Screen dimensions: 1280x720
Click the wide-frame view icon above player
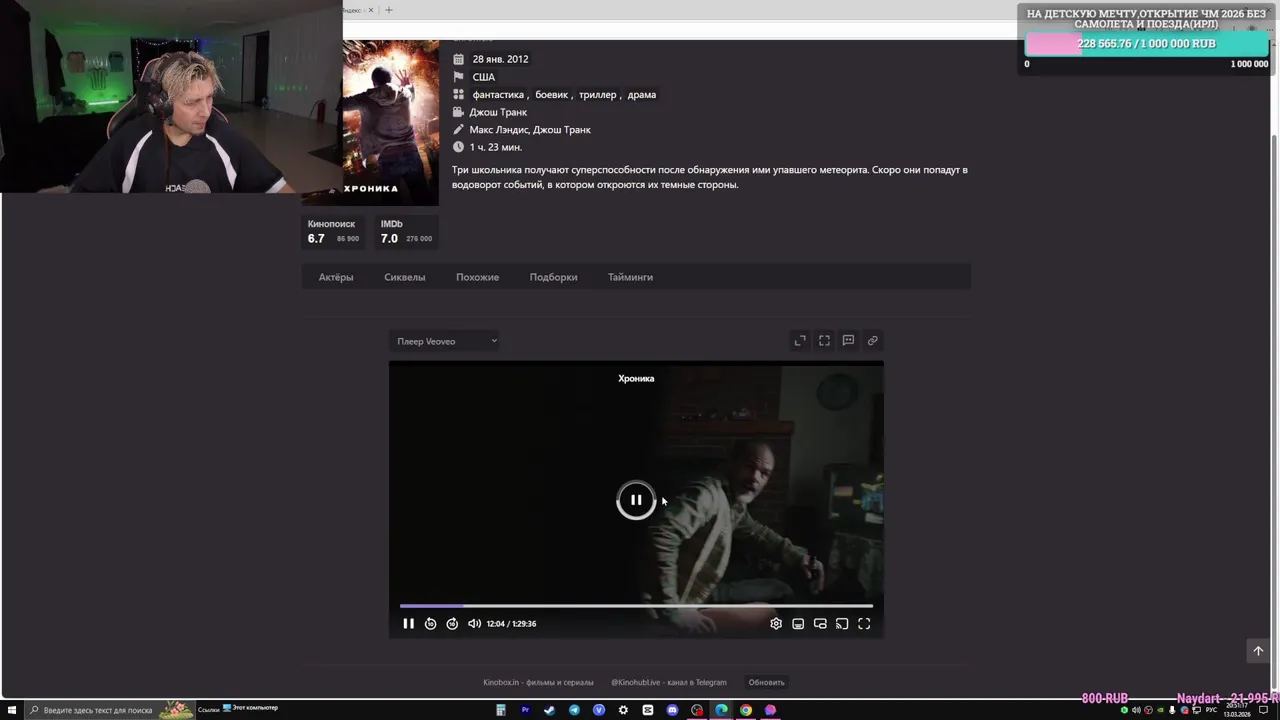824,341
